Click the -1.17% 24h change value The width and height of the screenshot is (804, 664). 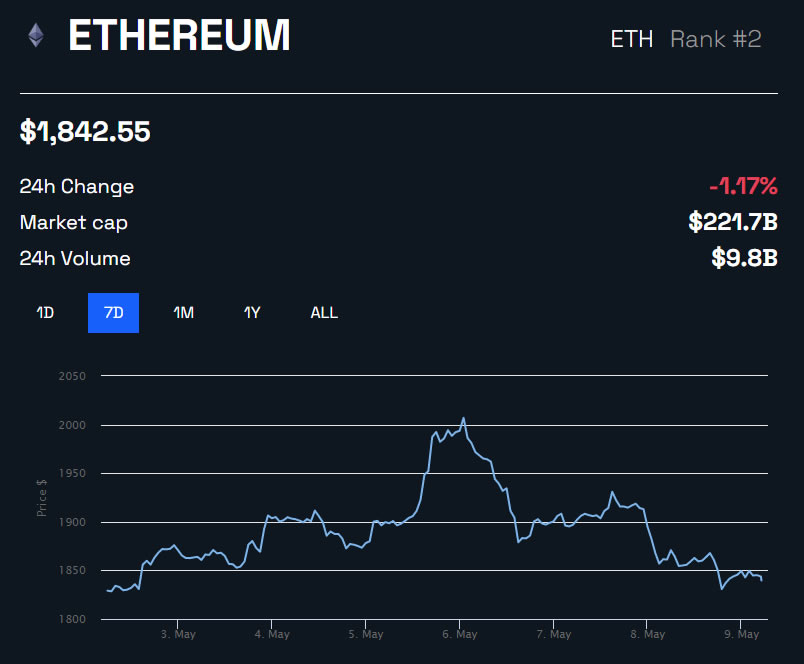click(743, 186)
